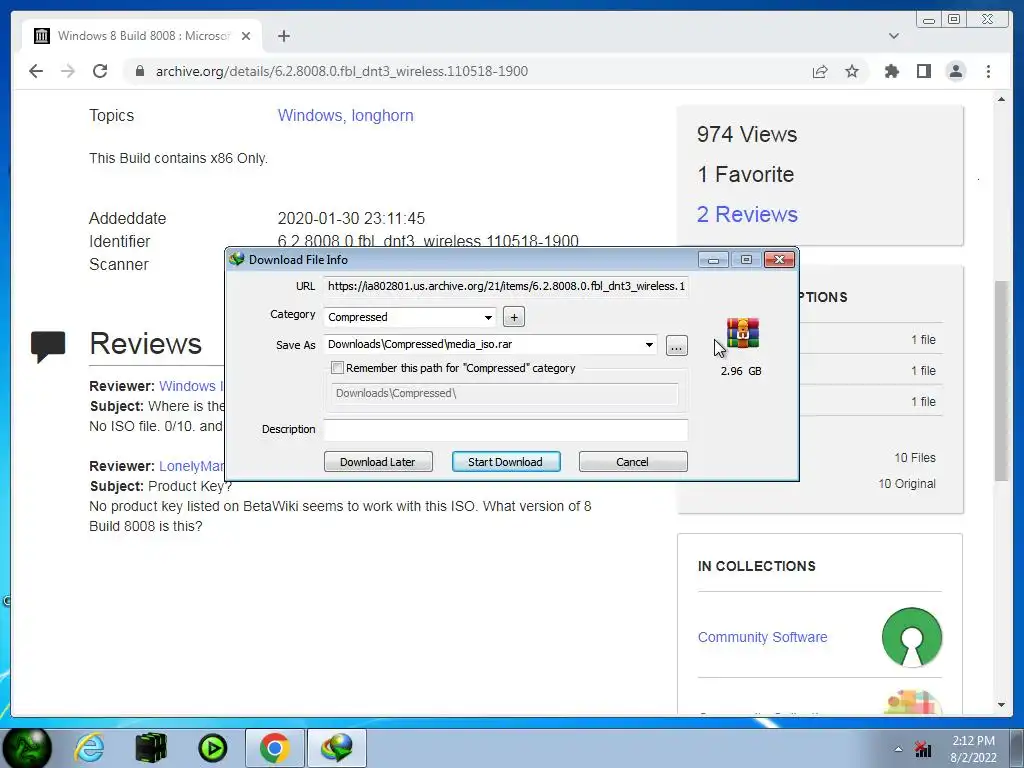Screen dimensions: 1024x768
Task: Open a new Chrome tab
Action: pyautogui.click(x=283, y=36)
